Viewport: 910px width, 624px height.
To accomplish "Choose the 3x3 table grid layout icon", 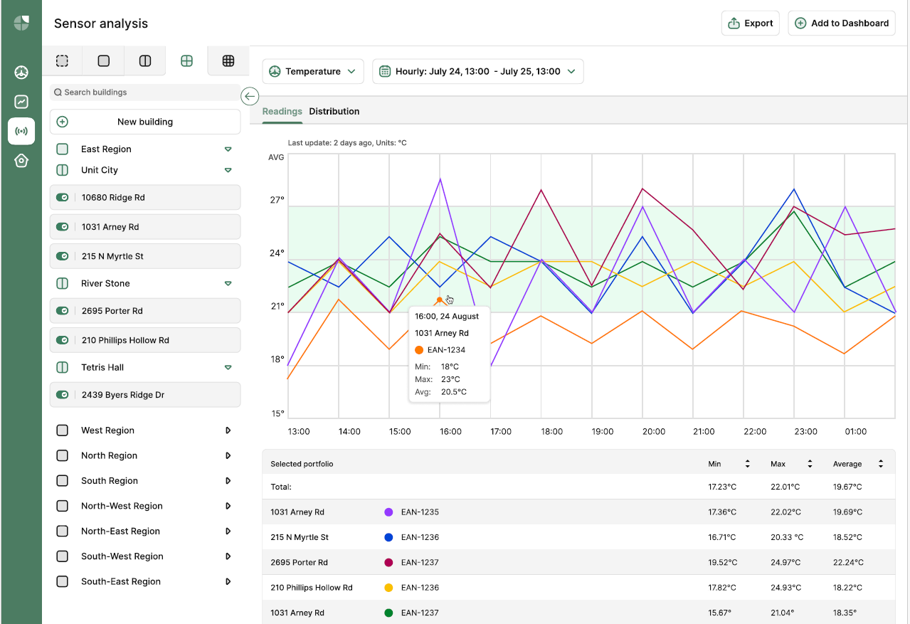I will [228, 61].
